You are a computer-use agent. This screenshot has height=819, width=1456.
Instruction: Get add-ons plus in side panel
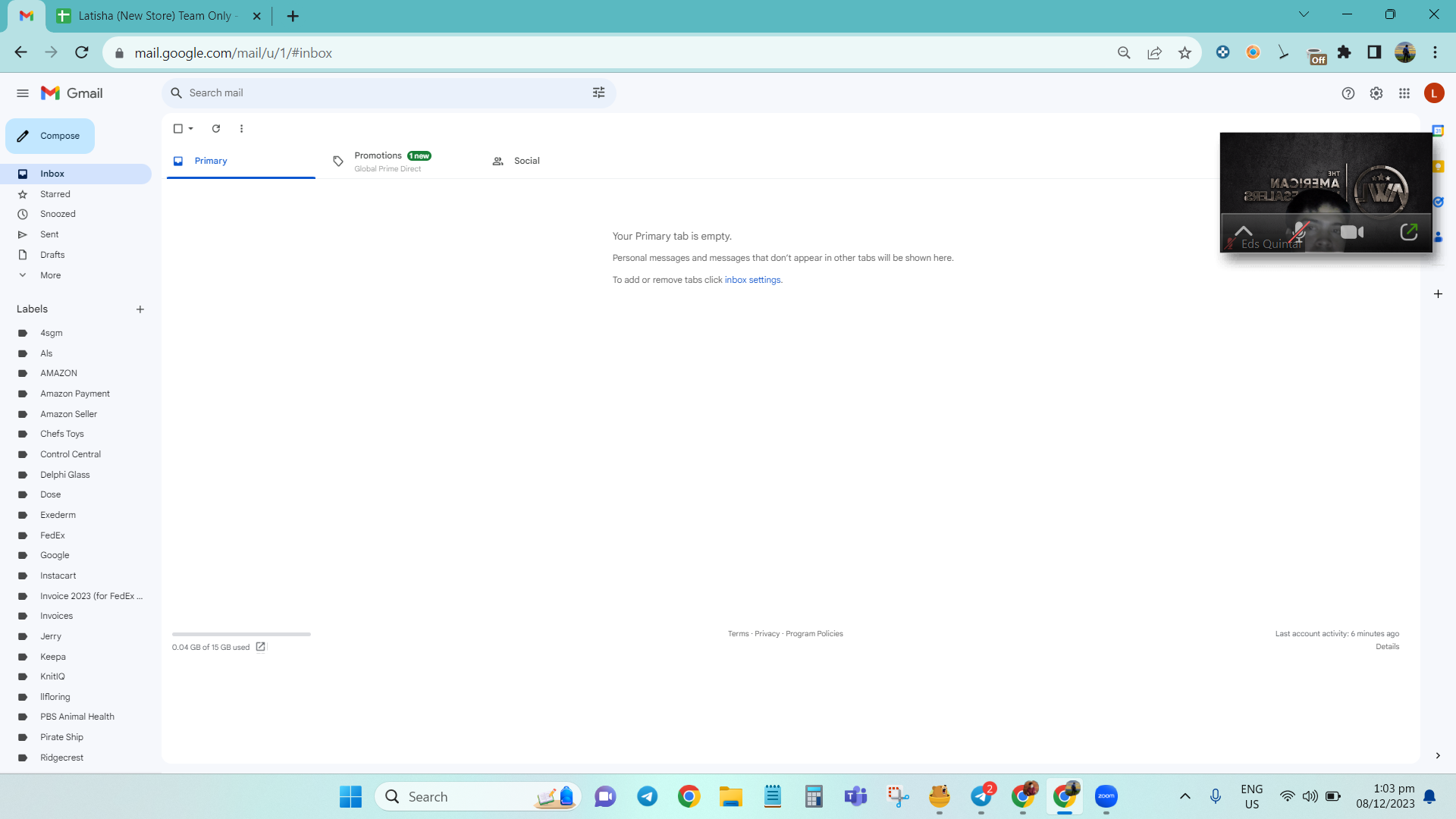[1438, 294]
